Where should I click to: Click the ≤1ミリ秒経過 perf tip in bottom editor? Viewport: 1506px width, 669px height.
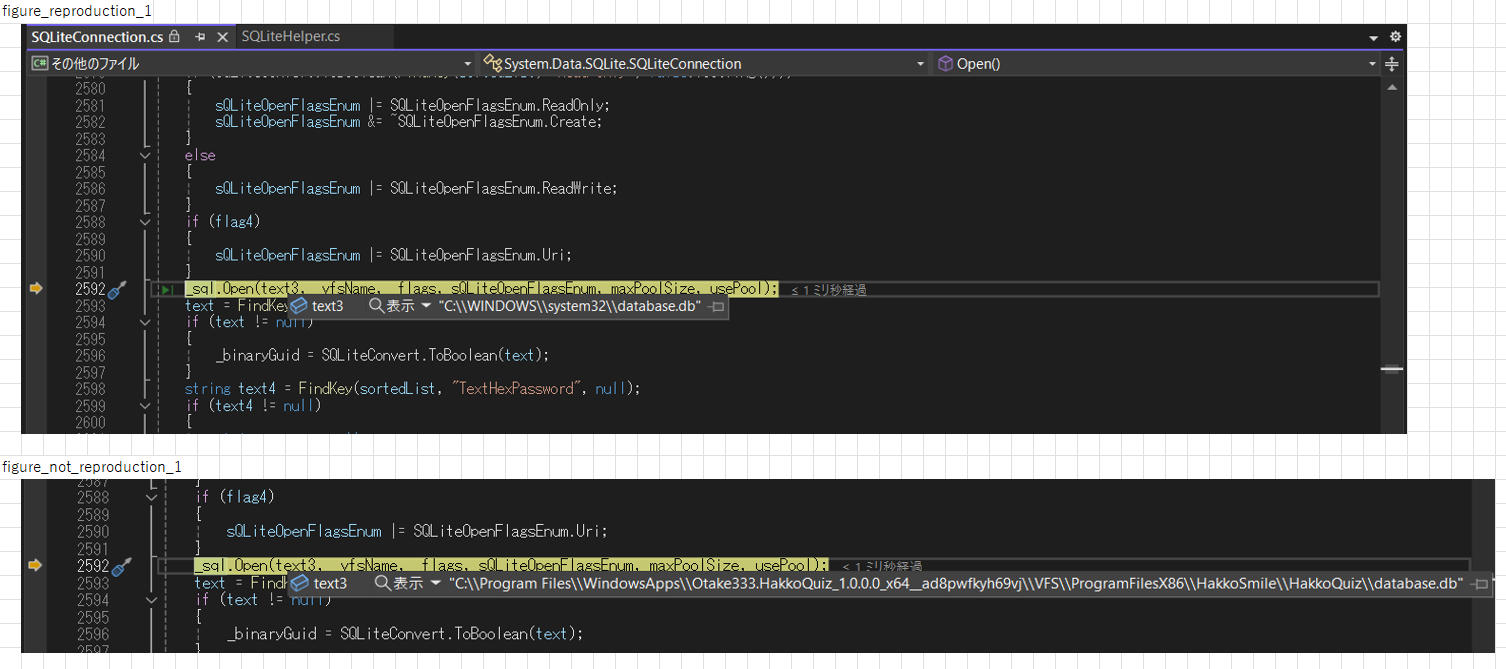tap(882, 567)
